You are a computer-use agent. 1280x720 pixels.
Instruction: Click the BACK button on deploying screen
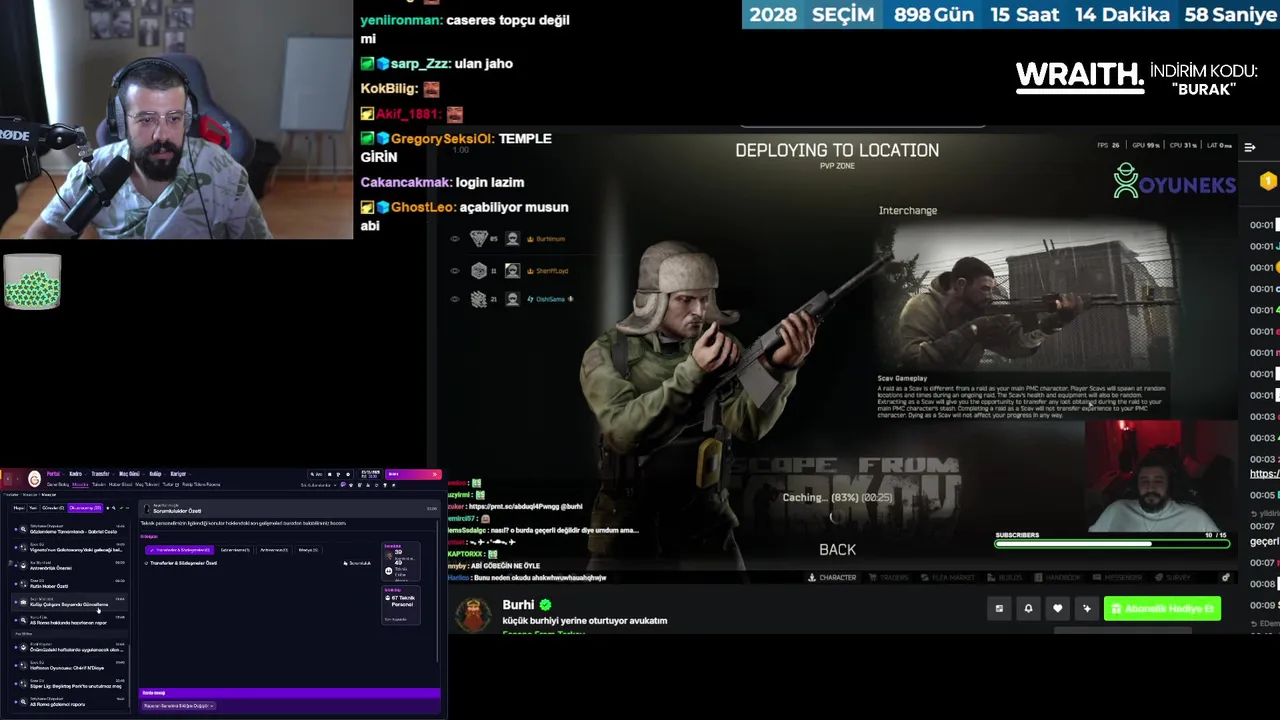(x=838, y=549)
